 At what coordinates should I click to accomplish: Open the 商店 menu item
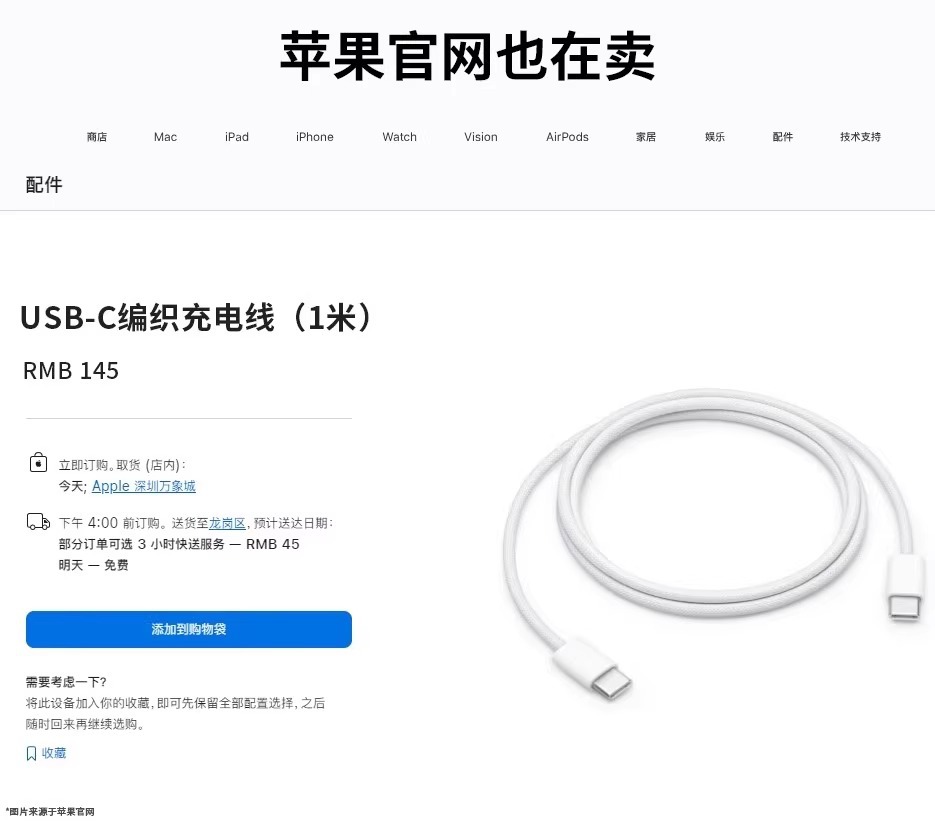(x=97, y=137)
